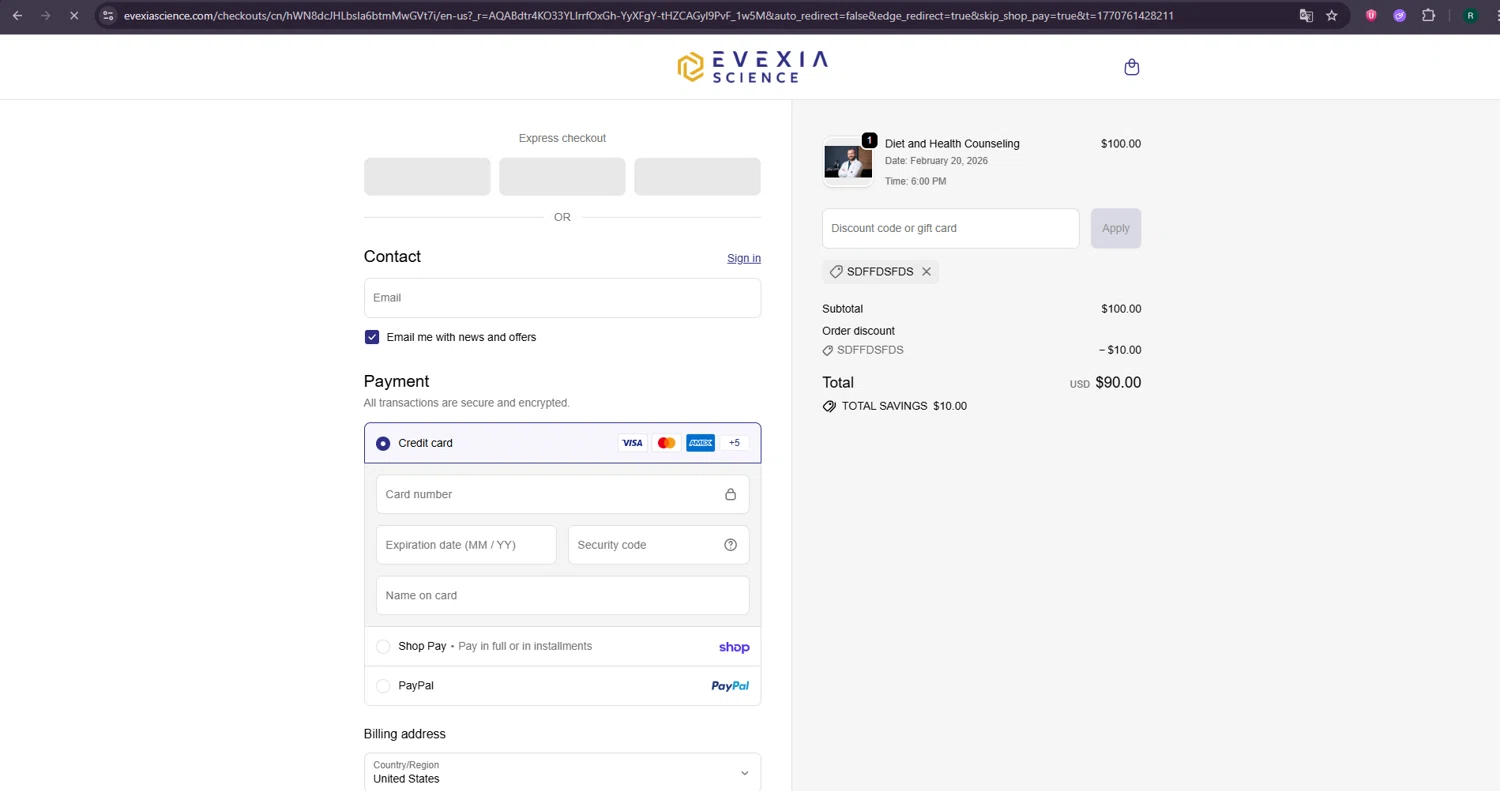
Task: Focus the Name on card field
Action: tap(562, 595)
